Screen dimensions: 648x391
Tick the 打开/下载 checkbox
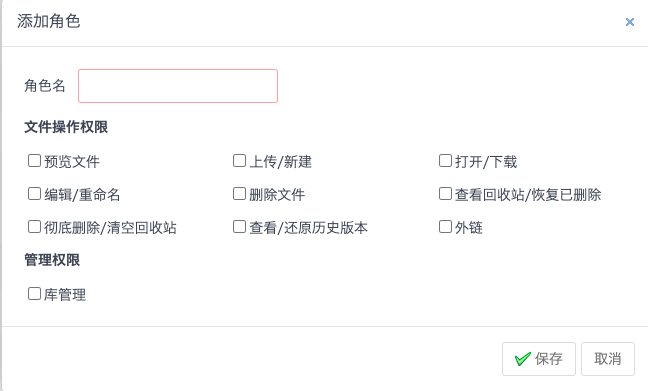pyautogui.click(x=445, y=161)
